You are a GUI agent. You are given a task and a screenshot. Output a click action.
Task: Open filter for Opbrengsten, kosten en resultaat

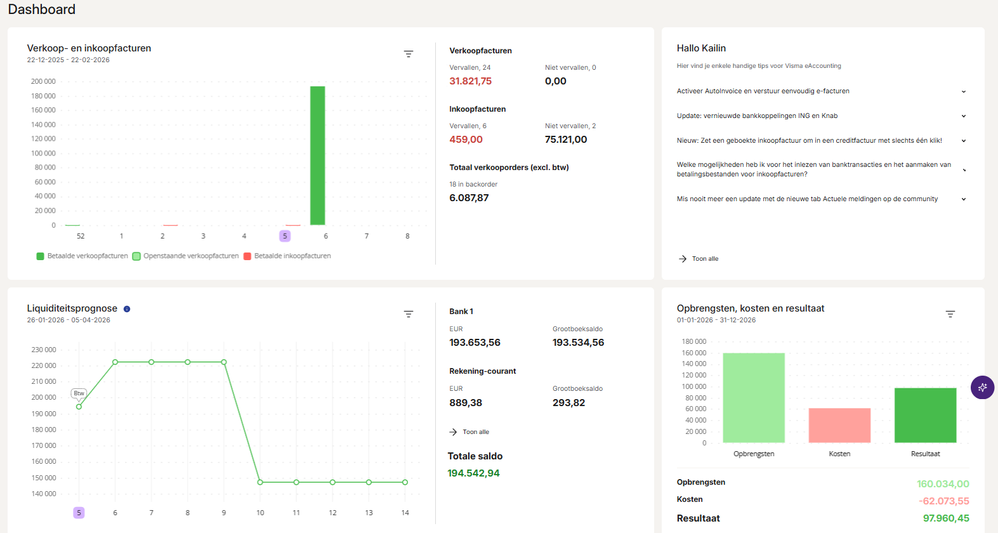point(950,314)
